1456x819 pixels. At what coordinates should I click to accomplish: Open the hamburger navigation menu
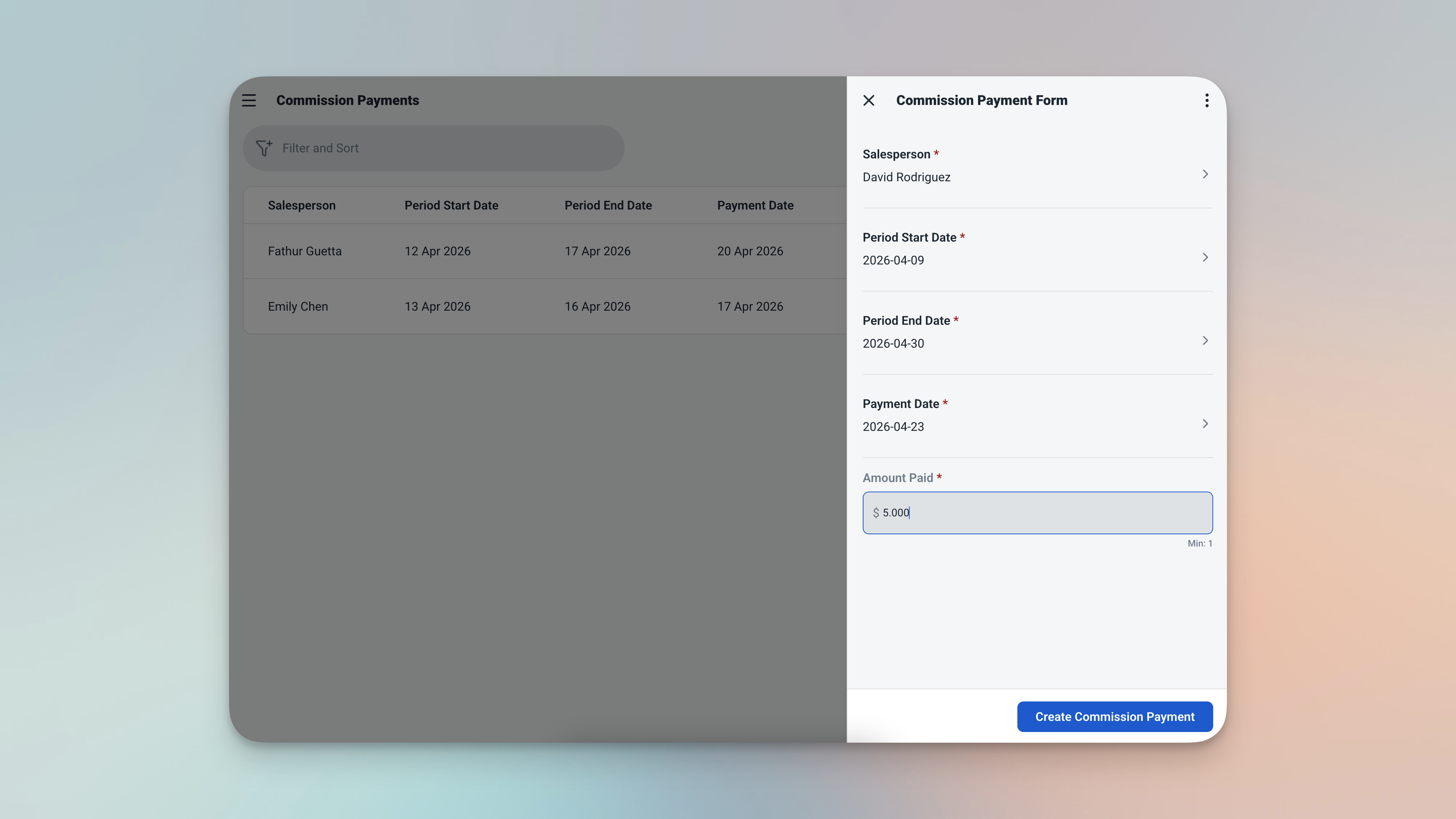coord(249,101)
